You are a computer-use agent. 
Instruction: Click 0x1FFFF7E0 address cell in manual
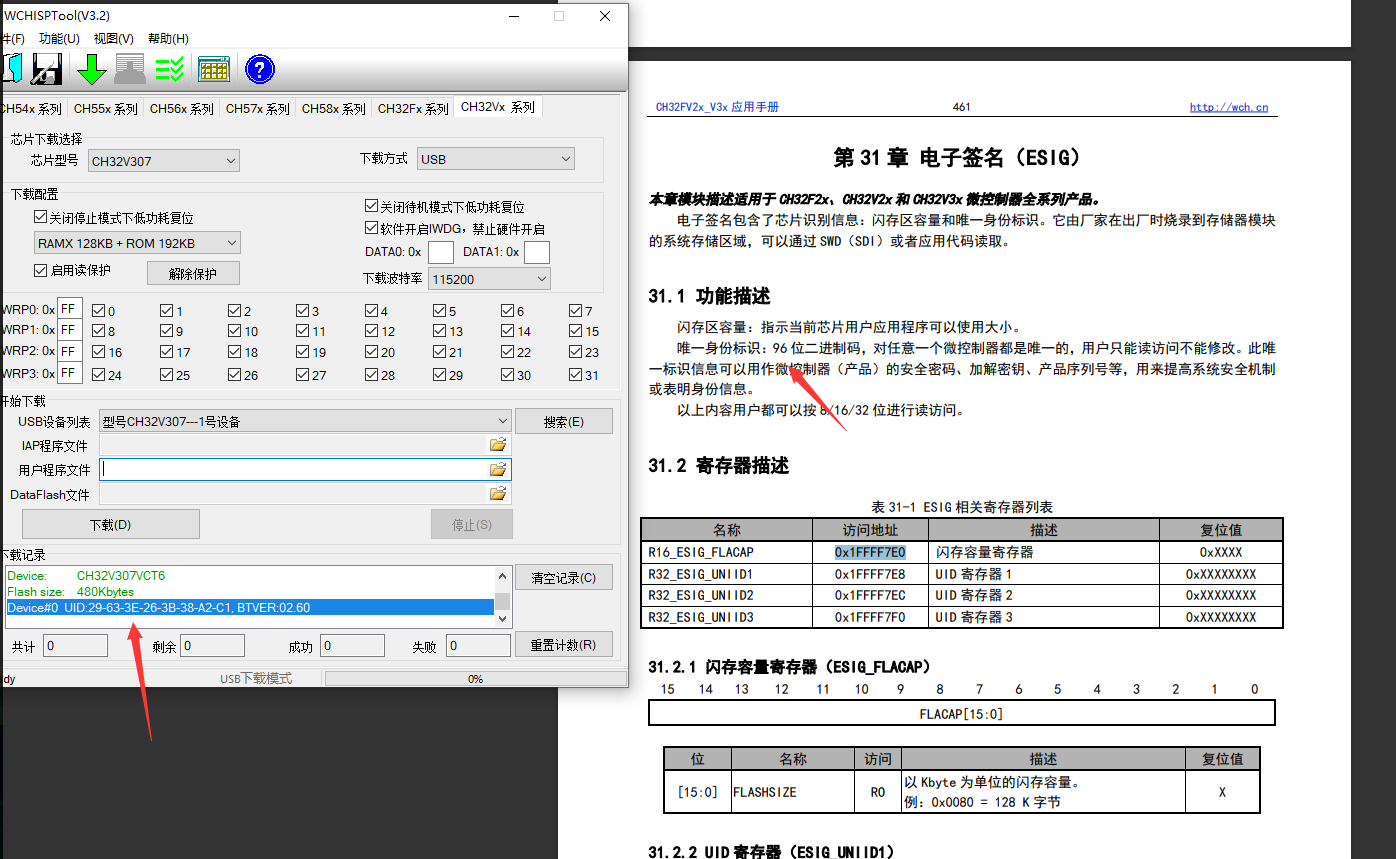point(870,552)
